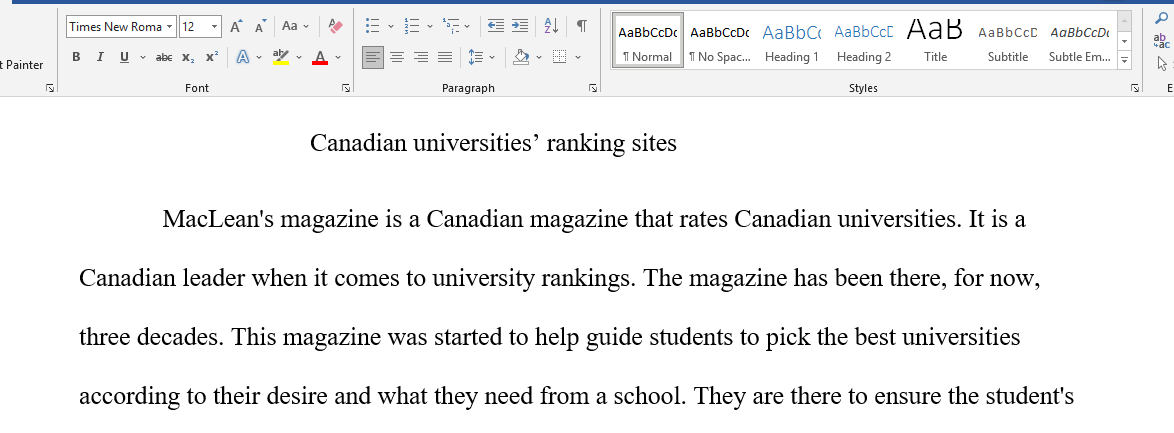This screenshot has width=1174, height=433.
Task: Apply line and paragraph spacing
Action: coord(475,57)
